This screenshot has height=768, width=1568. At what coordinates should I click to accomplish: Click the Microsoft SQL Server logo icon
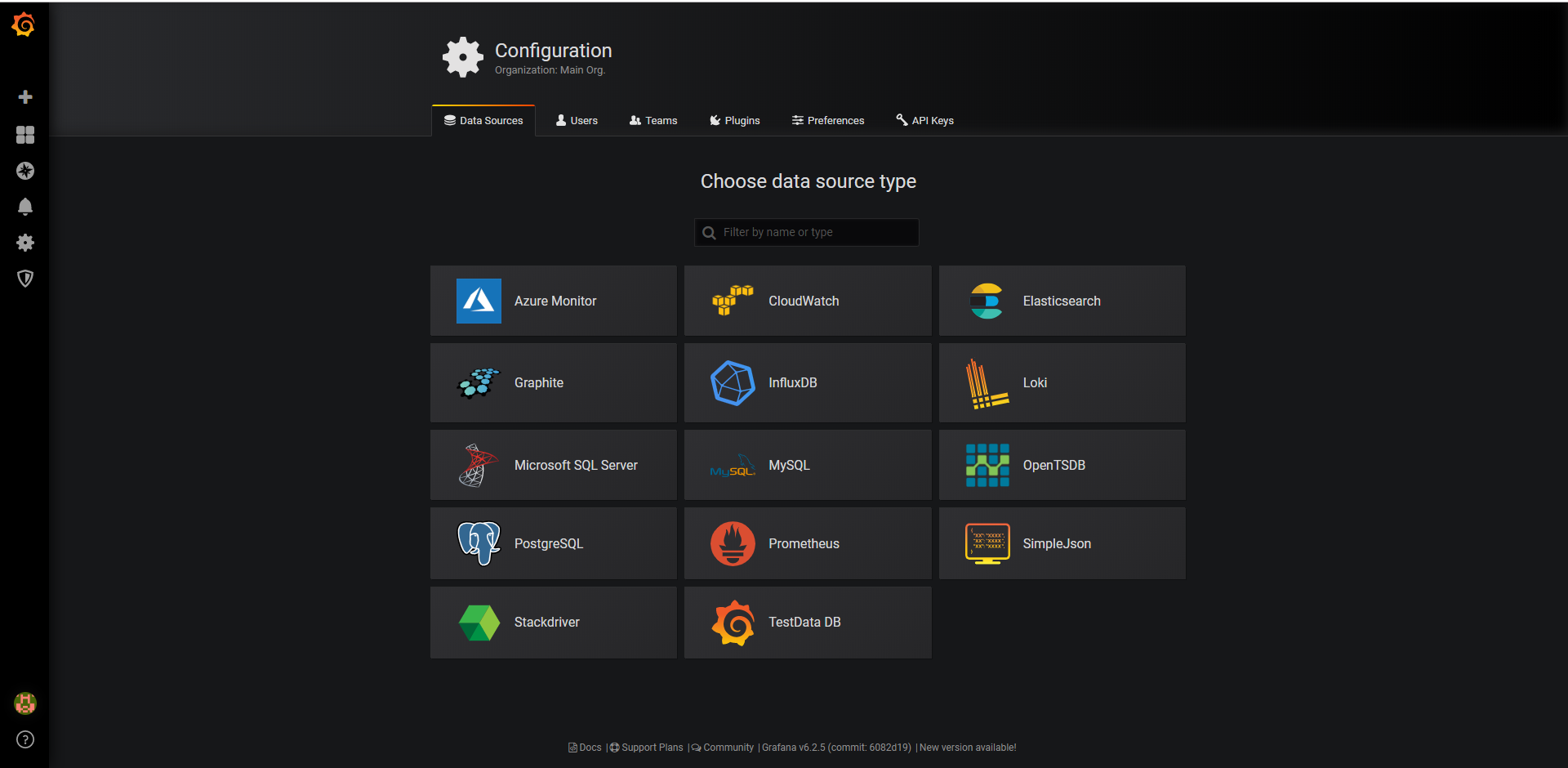(x=479, y=465)
